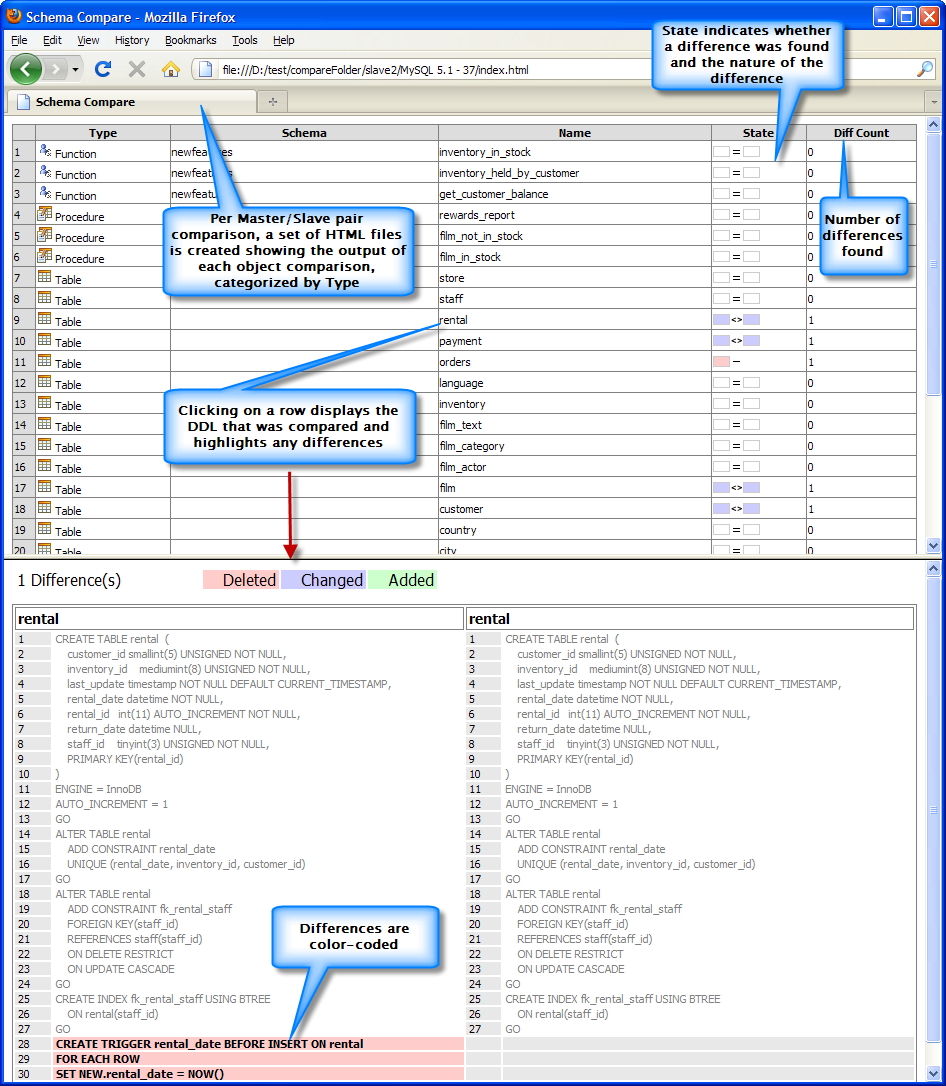Open the Tools menu
This screenshot has height=1086, width=946.
click(244, 40)
